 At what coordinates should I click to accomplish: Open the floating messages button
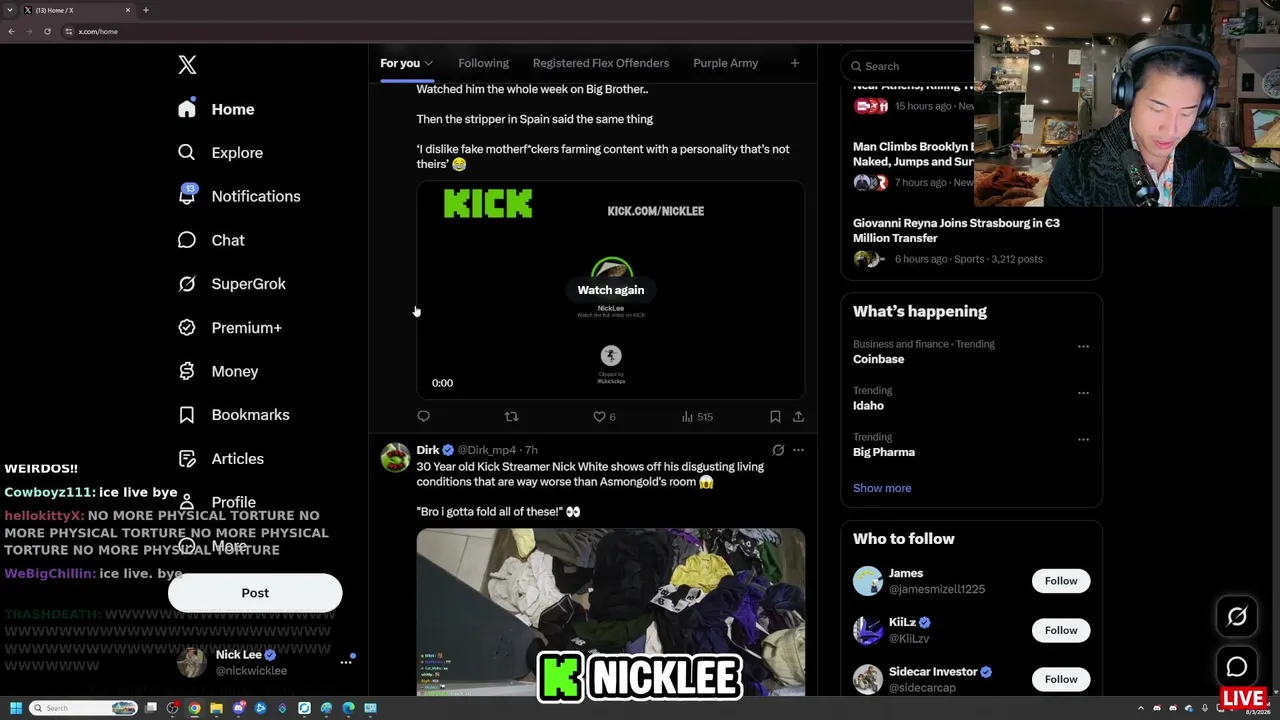coord(1237,667)
